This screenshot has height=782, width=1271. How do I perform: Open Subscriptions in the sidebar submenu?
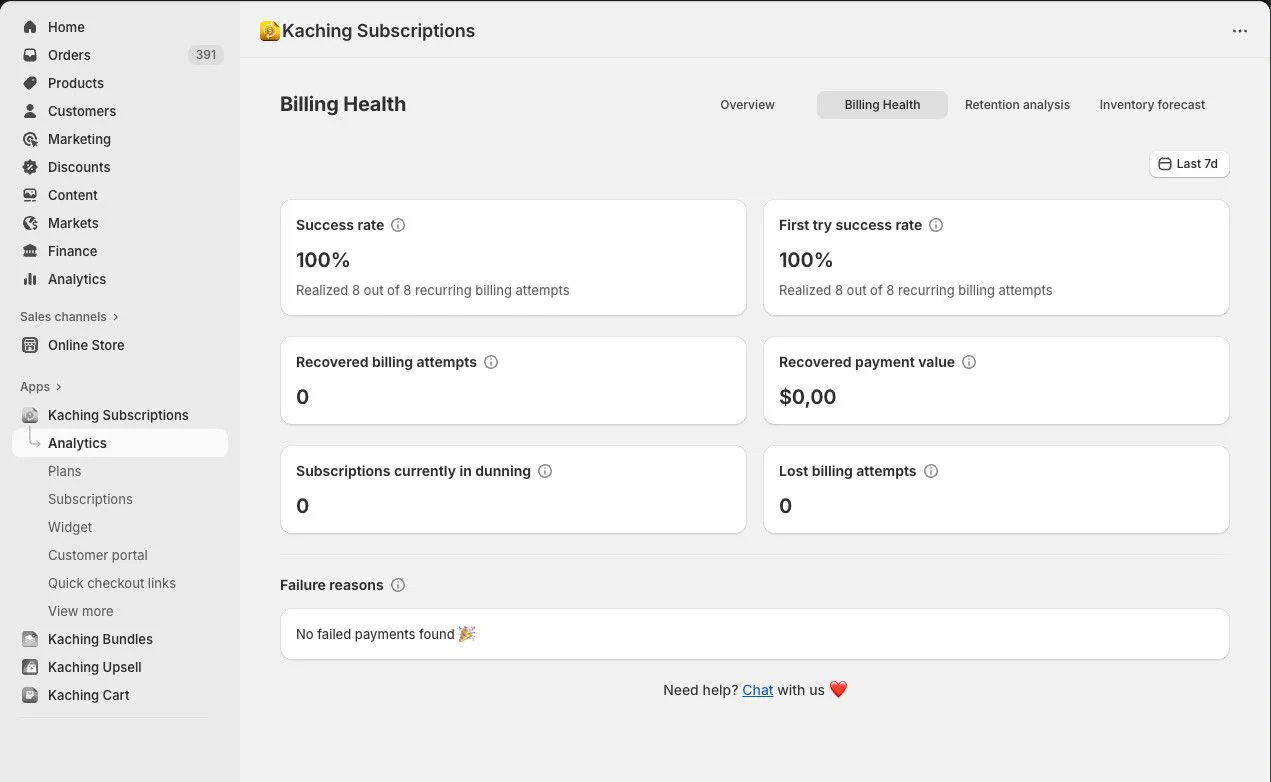point(90,499)
